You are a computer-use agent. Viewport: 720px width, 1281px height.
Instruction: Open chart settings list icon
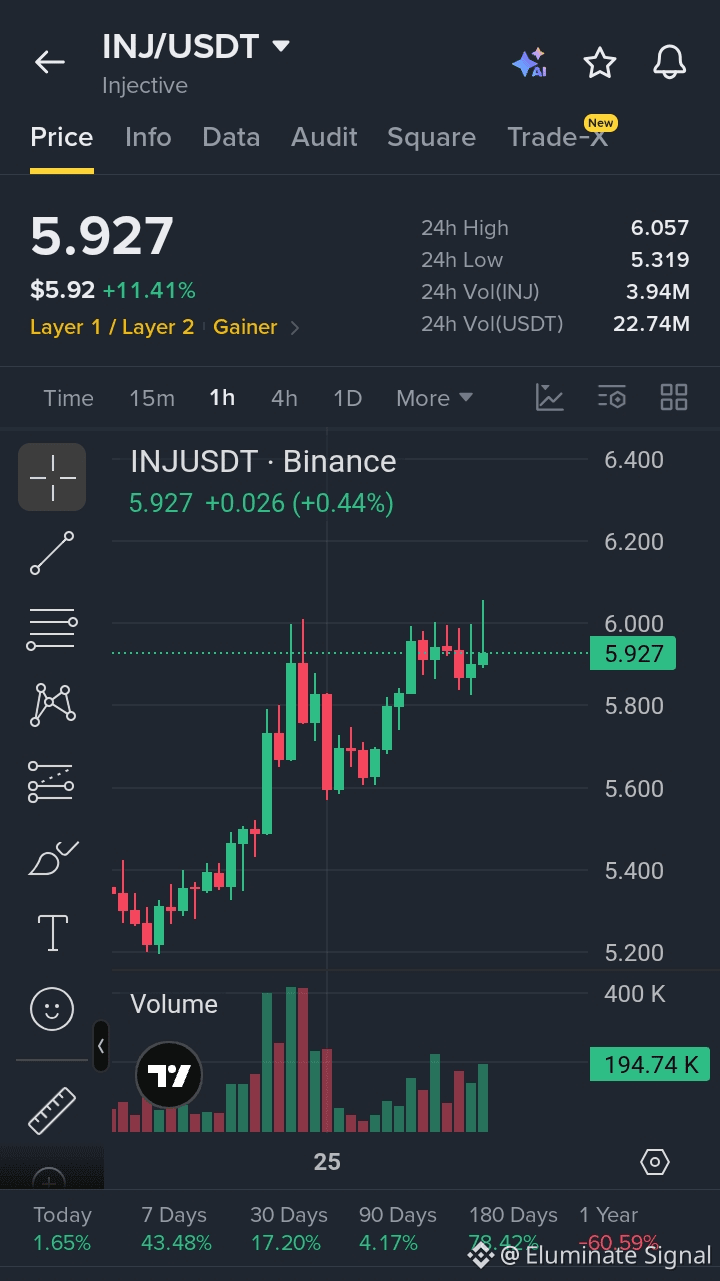pyautogui.click(x=612, y=397)
